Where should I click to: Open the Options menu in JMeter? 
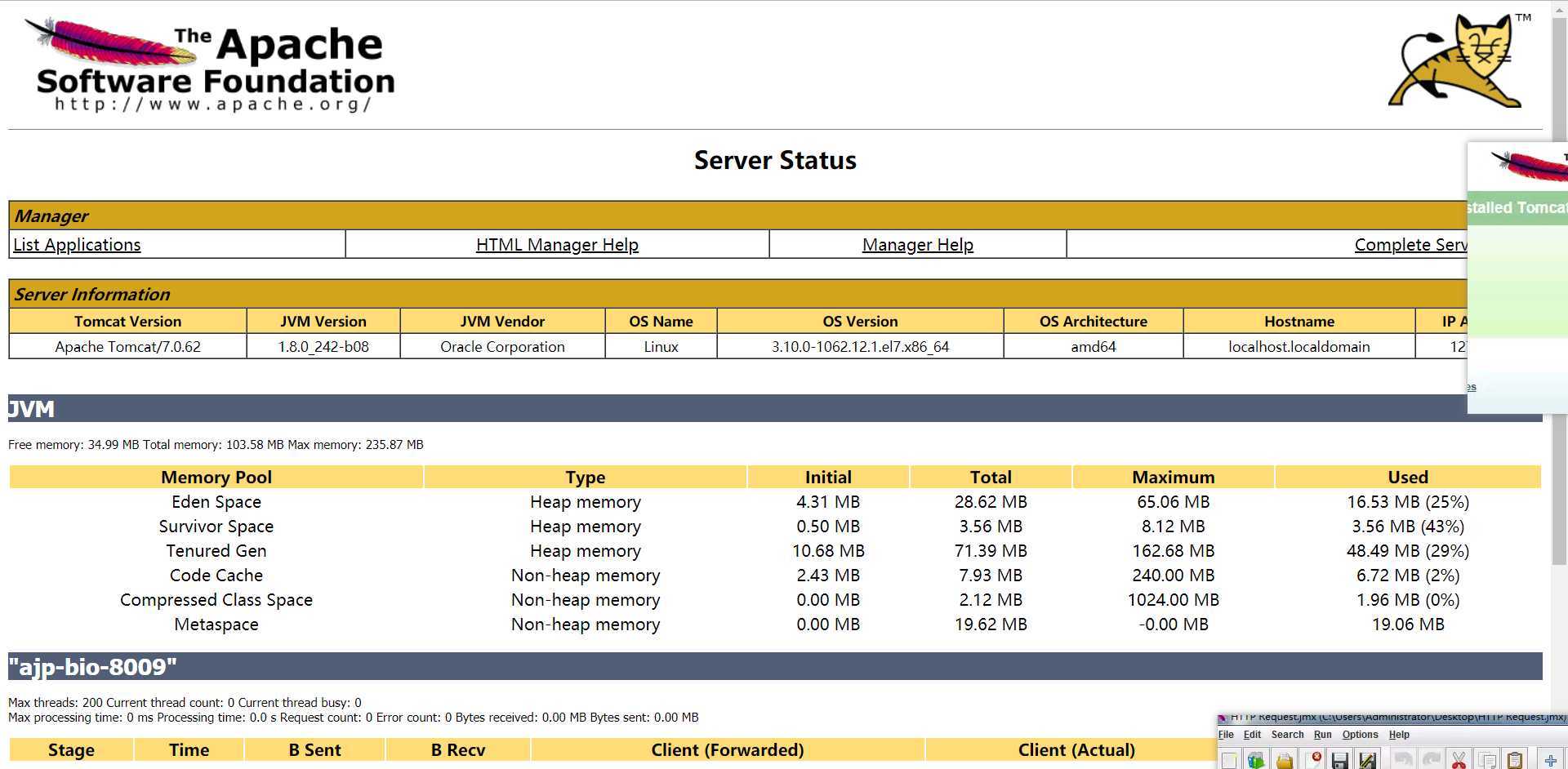pyautogui.click(x=1360, y=735)
